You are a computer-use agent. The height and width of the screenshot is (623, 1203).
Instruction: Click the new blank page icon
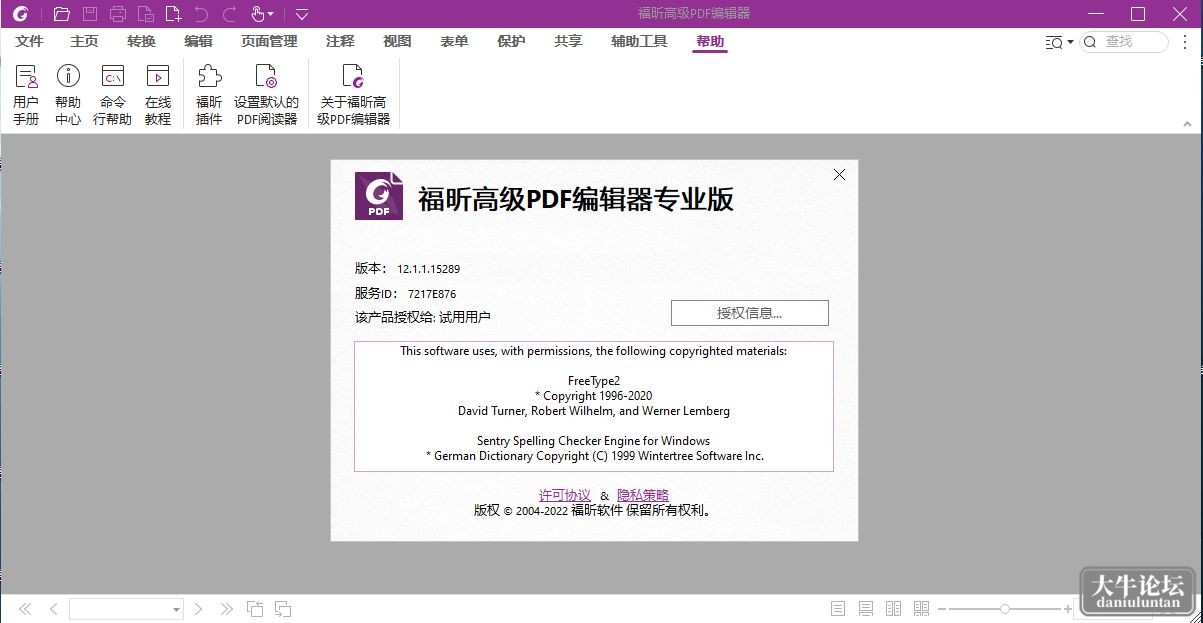(x=173, y=14)
